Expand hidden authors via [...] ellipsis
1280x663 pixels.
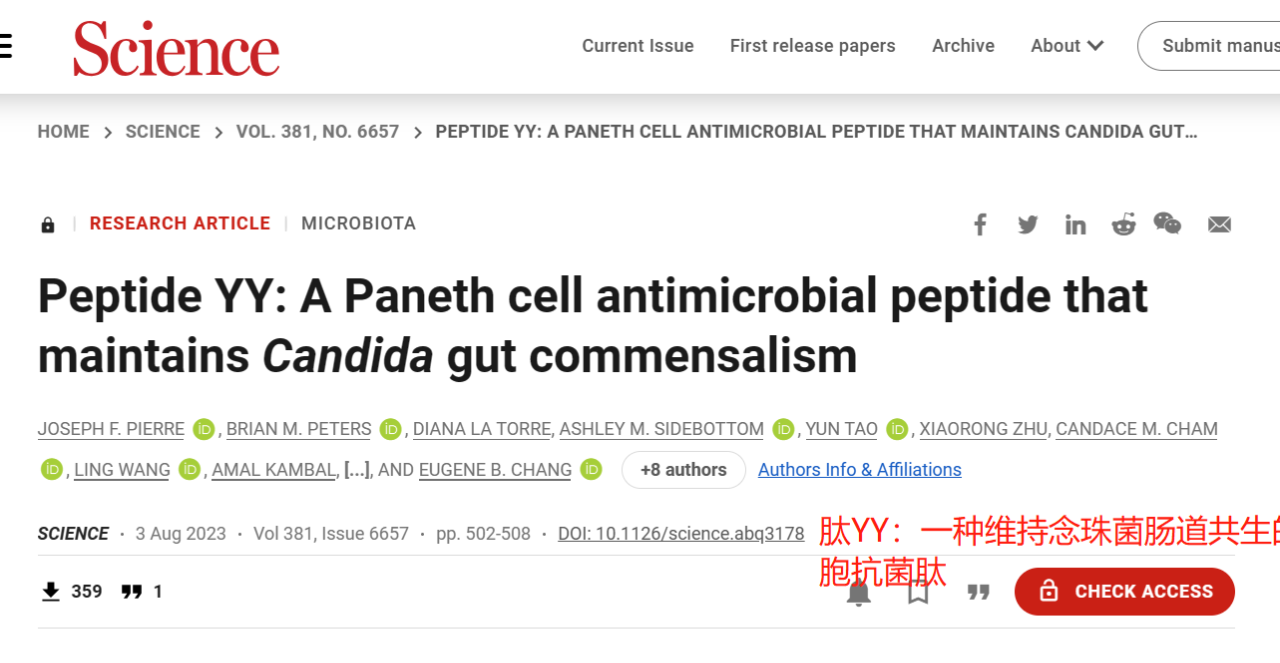[357, 470]
